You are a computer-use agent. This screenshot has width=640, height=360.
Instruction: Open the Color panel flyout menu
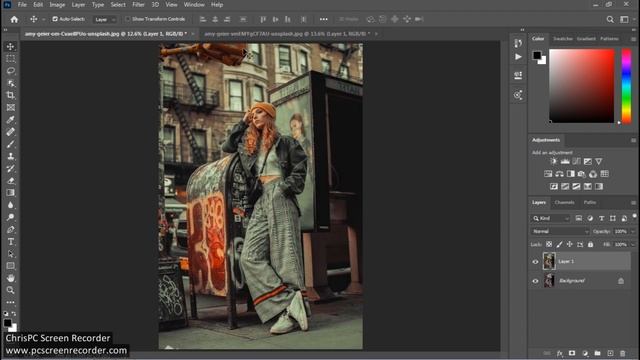pos(633,39)
